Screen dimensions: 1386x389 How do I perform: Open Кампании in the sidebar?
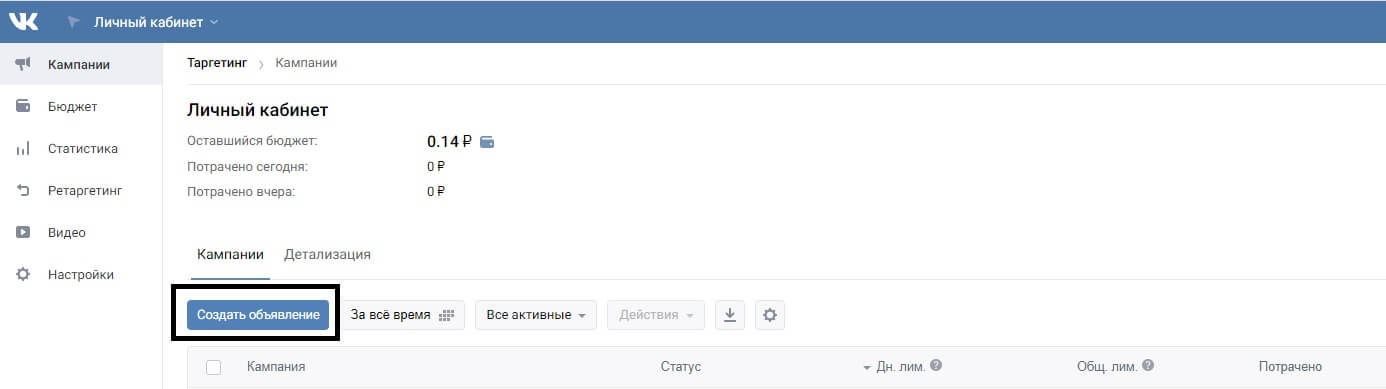coord(79,65)
